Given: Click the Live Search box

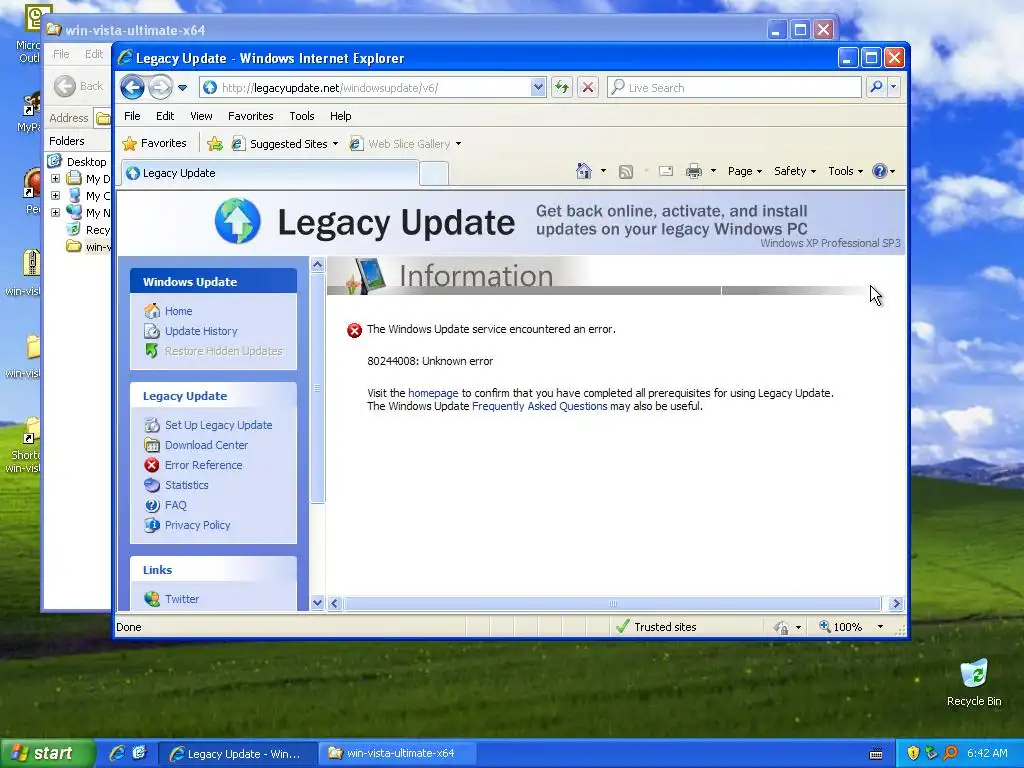Looking at the screenshot, I should [x=735, y=88].
